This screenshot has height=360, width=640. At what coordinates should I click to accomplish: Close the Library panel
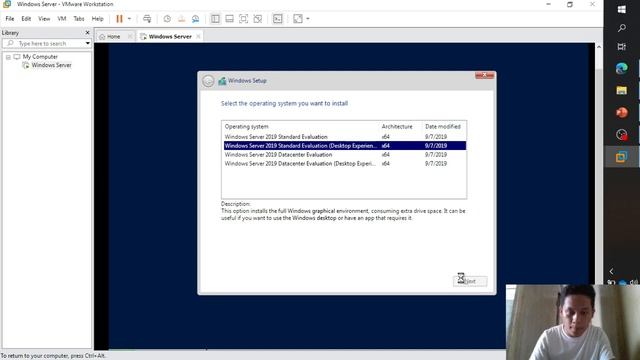point(87,33)
